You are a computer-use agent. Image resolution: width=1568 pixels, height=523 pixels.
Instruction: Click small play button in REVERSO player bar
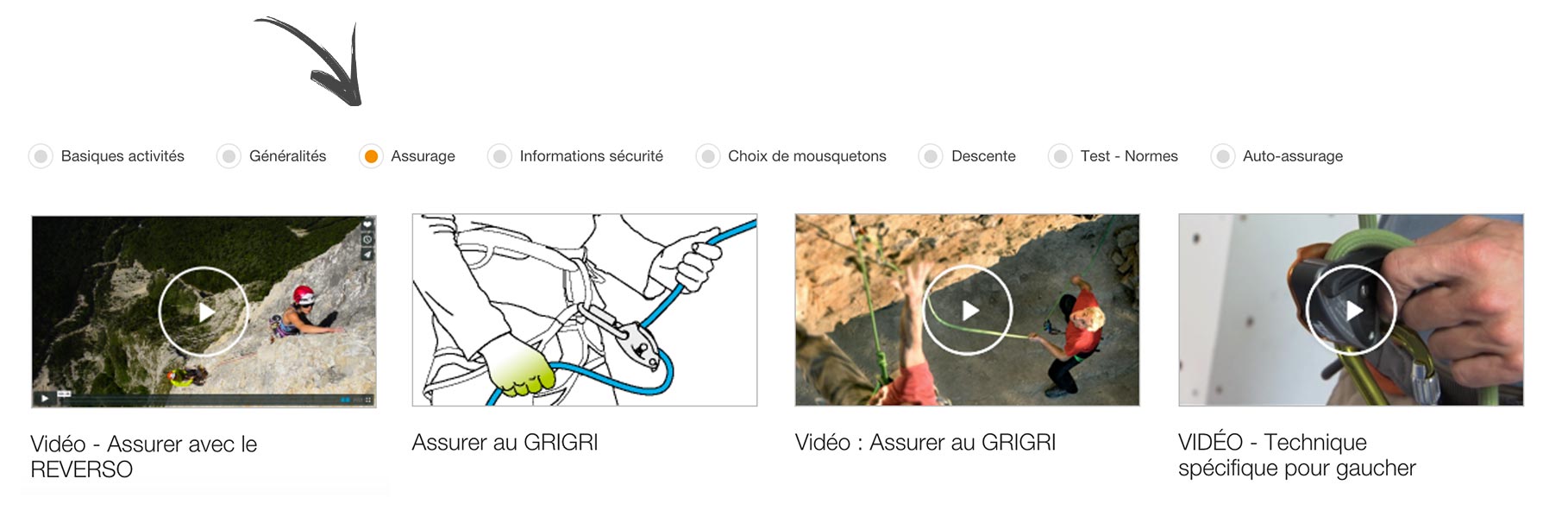45,399
